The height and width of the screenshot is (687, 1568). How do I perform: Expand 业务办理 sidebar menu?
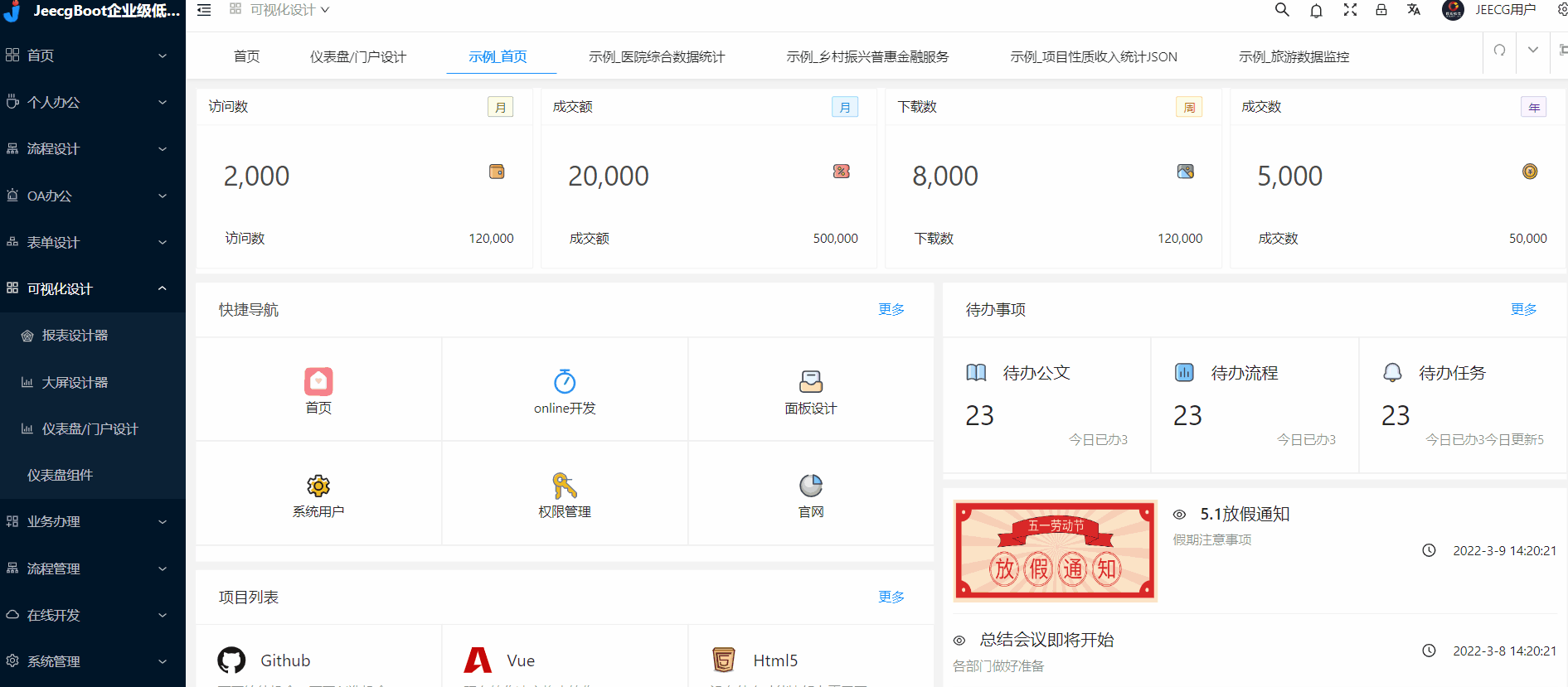93,521
